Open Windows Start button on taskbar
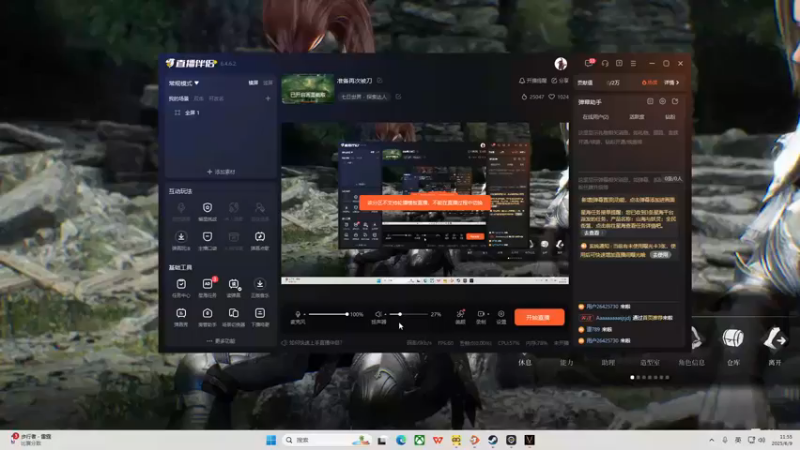The width and height of the screenshot is (800, 450). [x=271, y=440]
